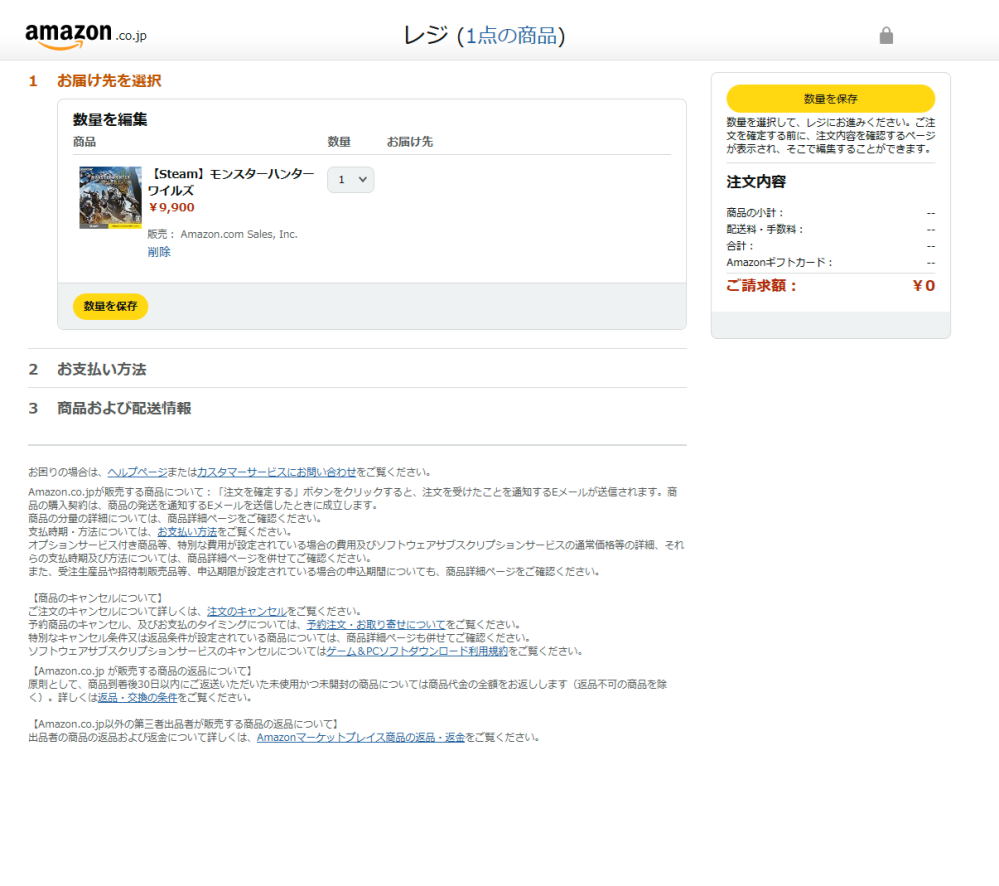The image size is (999, 886).
Task: Click the 商品 column header
Action: (x=84, y=141)
